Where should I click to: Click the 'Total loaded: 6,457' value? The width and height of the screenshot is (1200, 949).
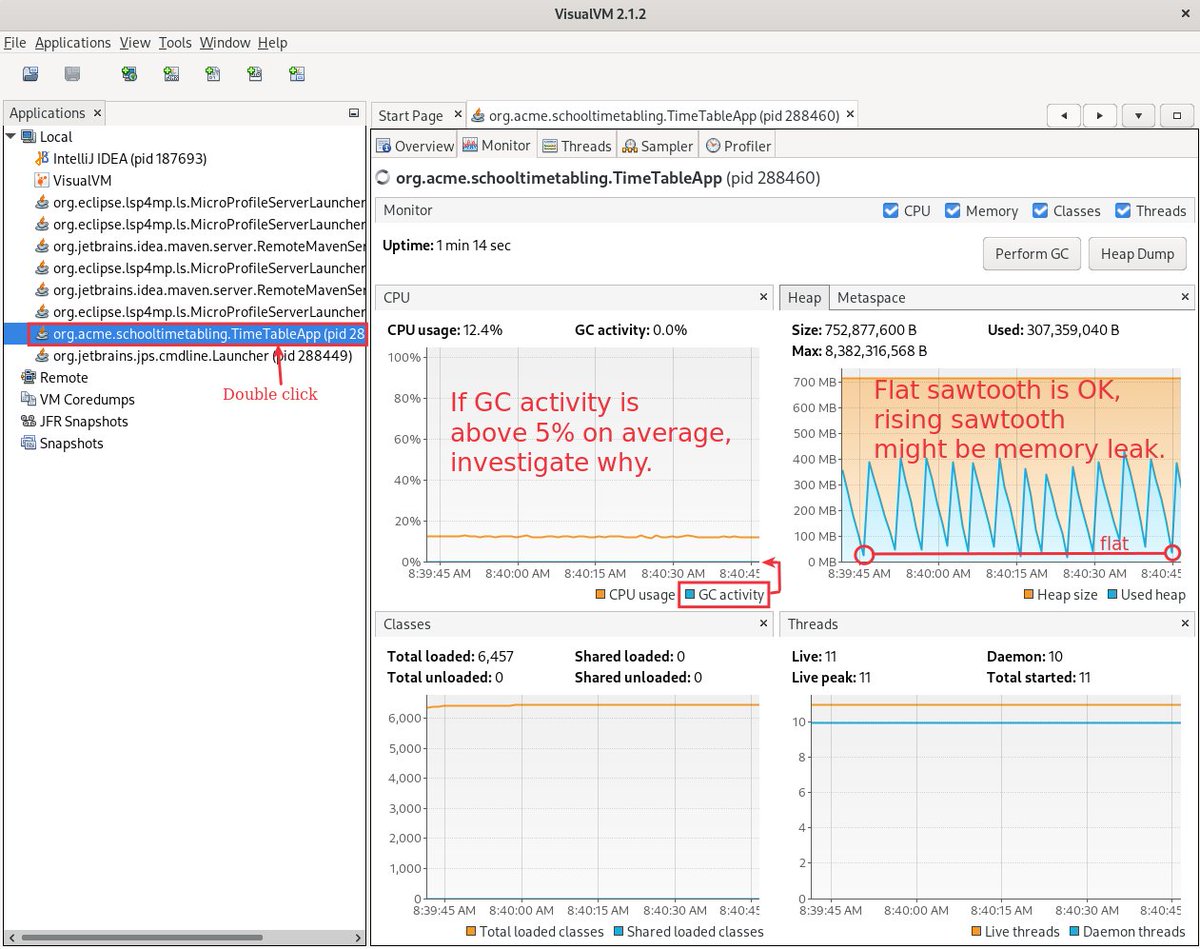pos(450,657)
